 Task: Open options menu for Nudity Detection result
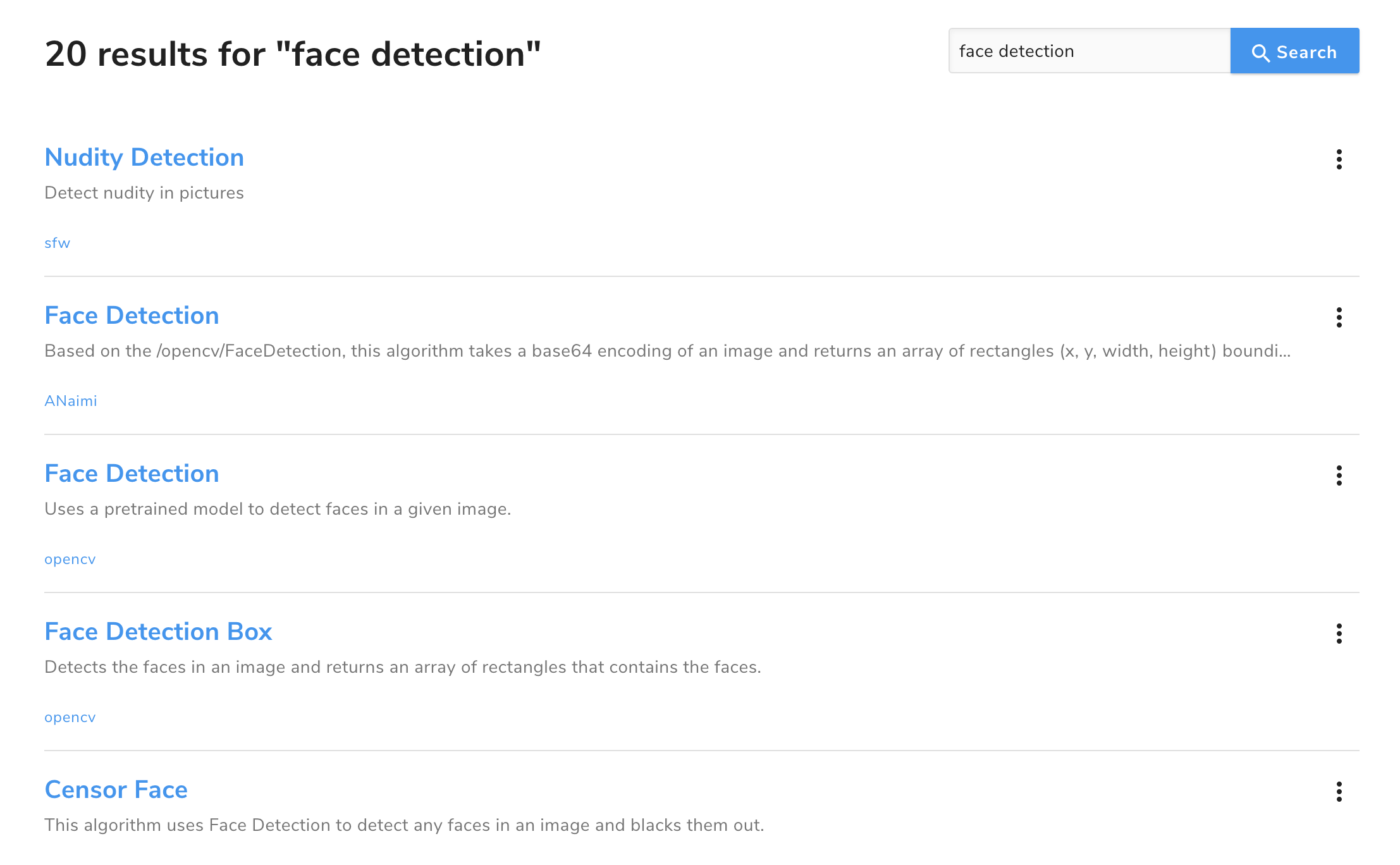pyautogui.click(x=1339, y=159)
